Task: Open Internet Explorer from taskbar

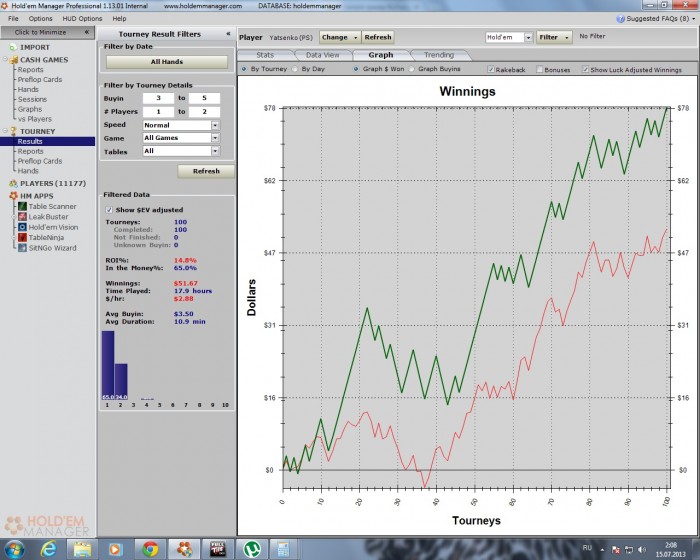Action: (x=48, y=549)
